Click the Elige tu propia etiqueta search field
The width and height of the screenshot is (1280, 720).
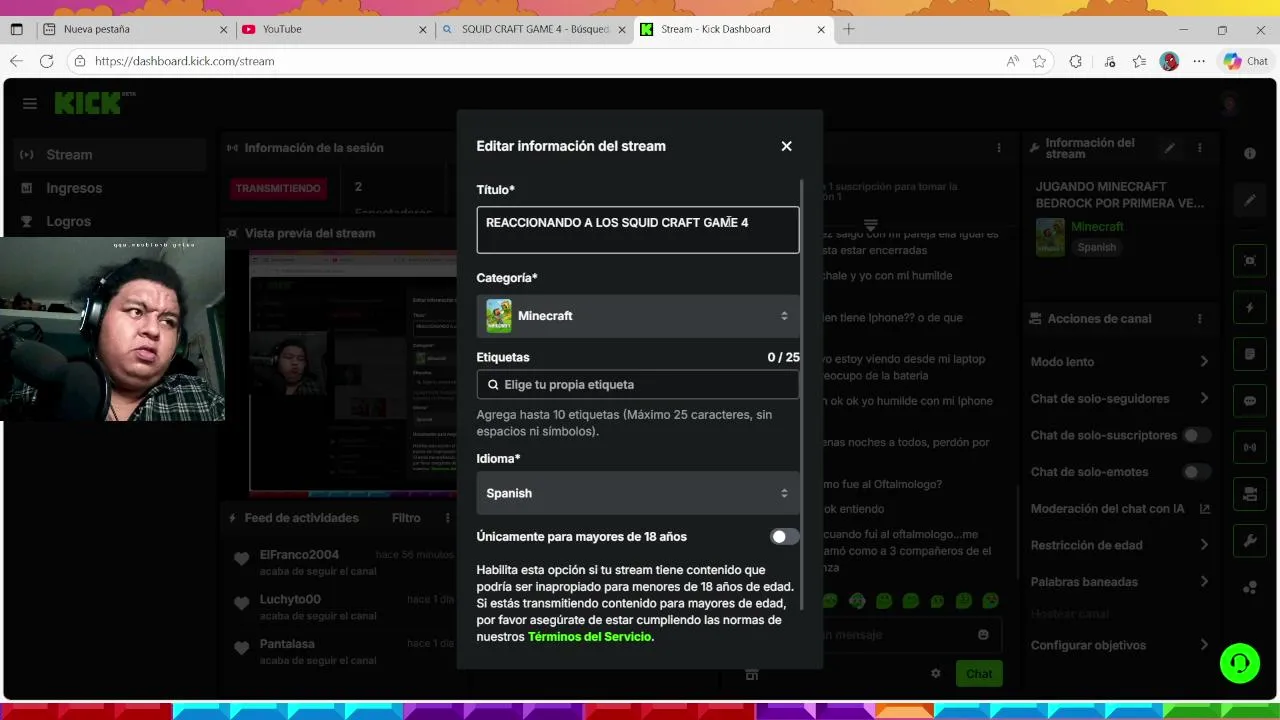[x=638, y=385]
